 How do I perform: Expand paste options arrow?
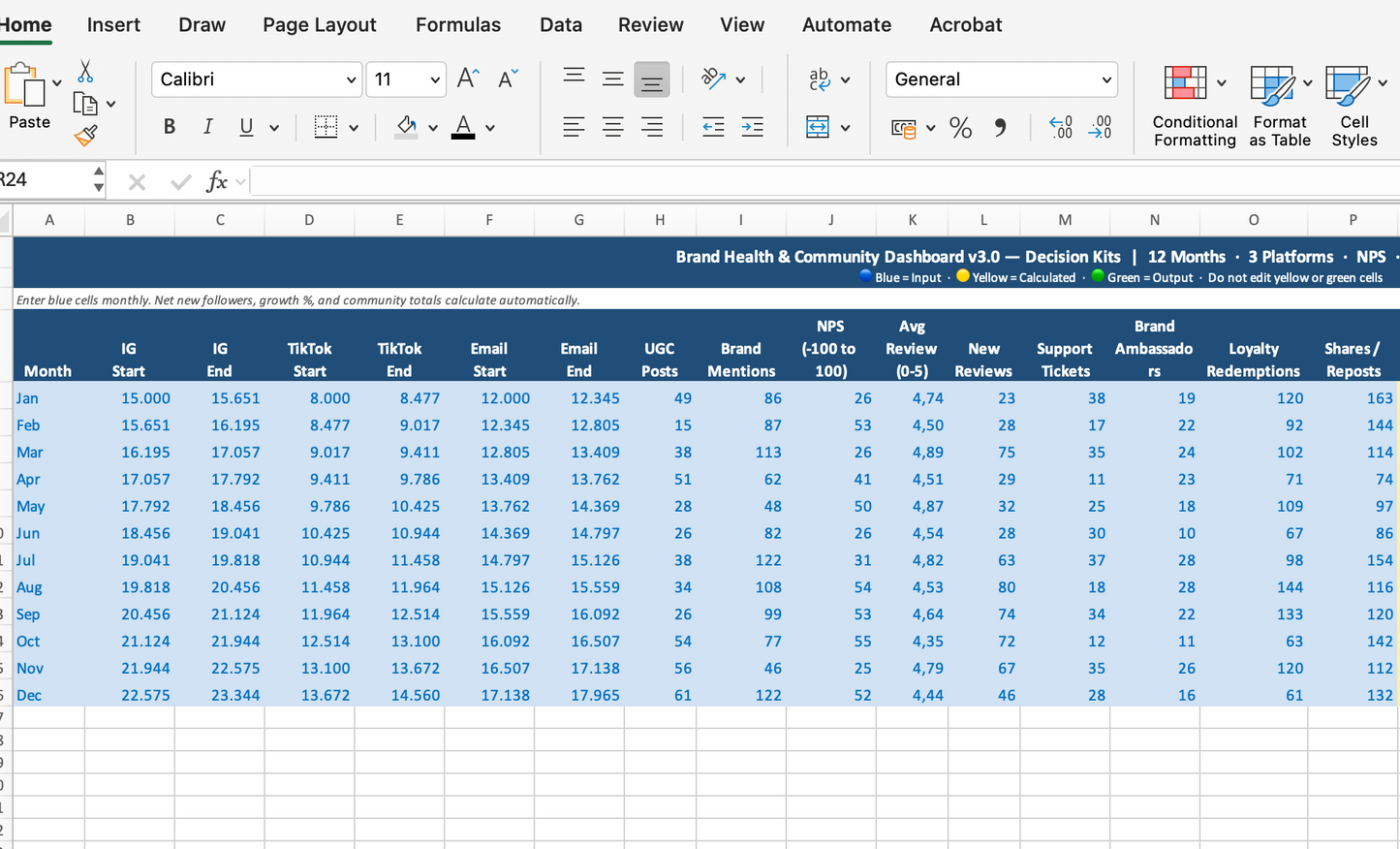(57, 83)
